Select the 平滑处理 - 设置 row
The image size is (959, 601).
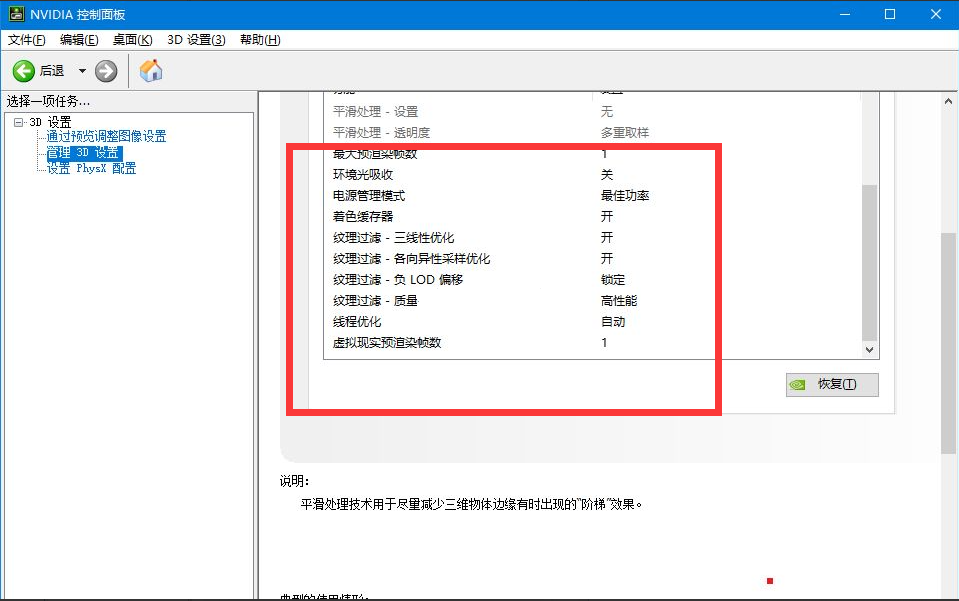592,112
